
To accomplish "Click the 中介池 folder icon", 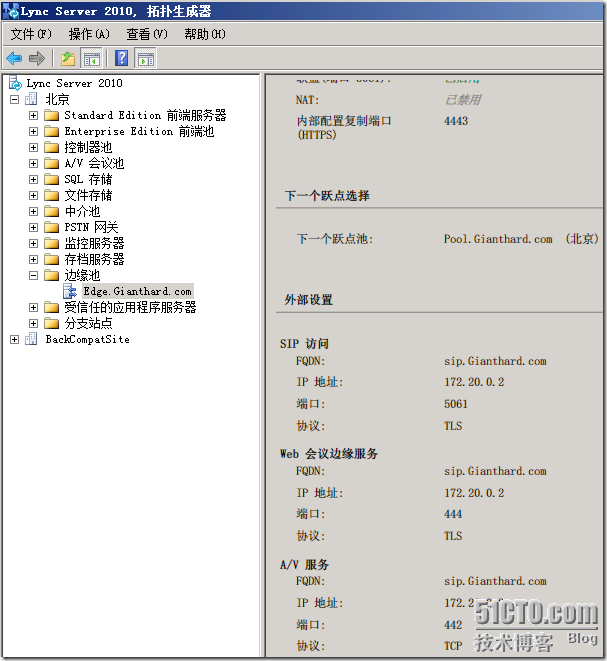I will coord(51,211).
